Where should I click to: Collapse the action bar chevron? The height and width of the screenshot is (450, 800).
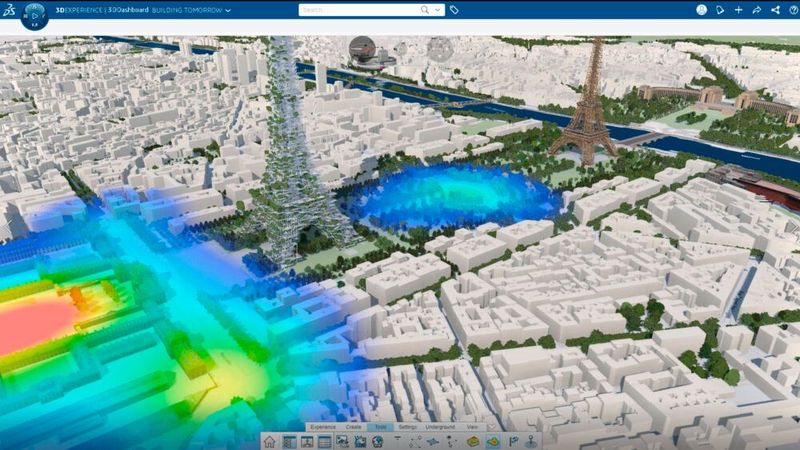pos(492,427)
